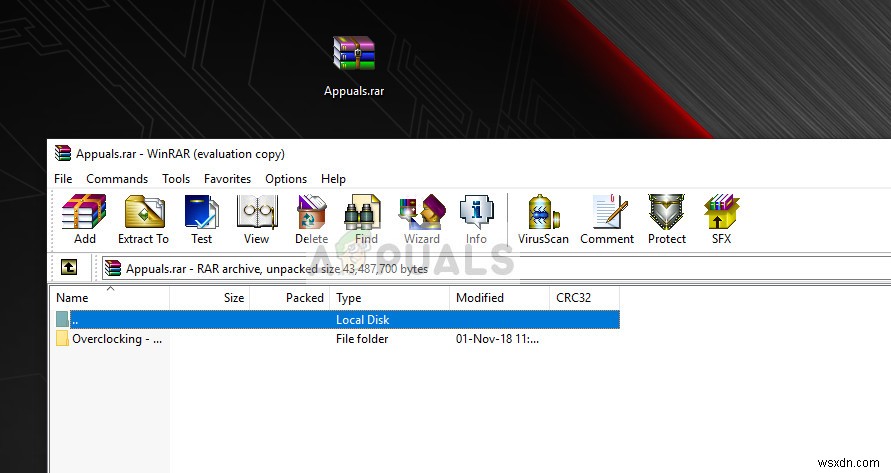Screen dimensions: 891x473
Task: Sort by the Modified column header
Action: pos(499,297)
